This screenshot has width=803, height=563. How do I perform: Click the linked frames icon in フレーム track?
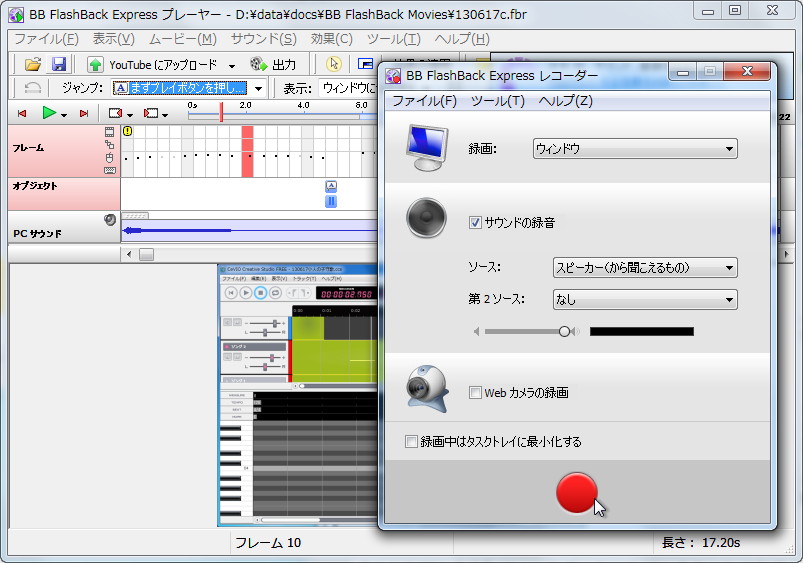pyautogui.click(x=110, y=144)
